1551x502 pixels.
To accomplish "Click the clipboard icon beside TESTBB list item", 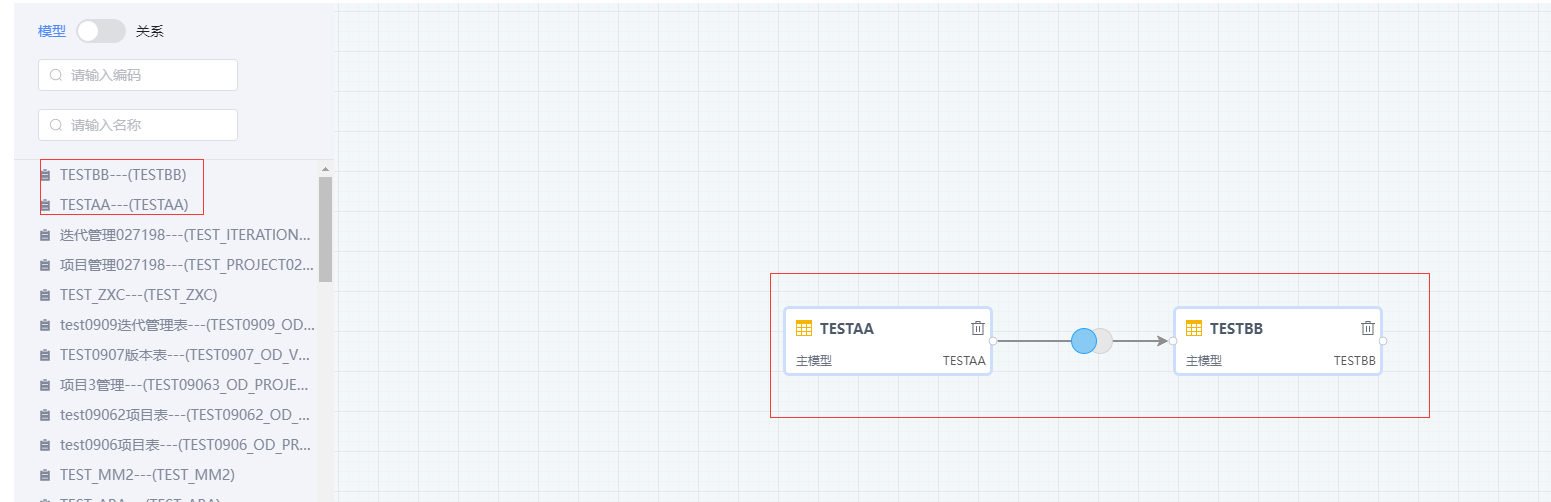I will coord(45,175).
